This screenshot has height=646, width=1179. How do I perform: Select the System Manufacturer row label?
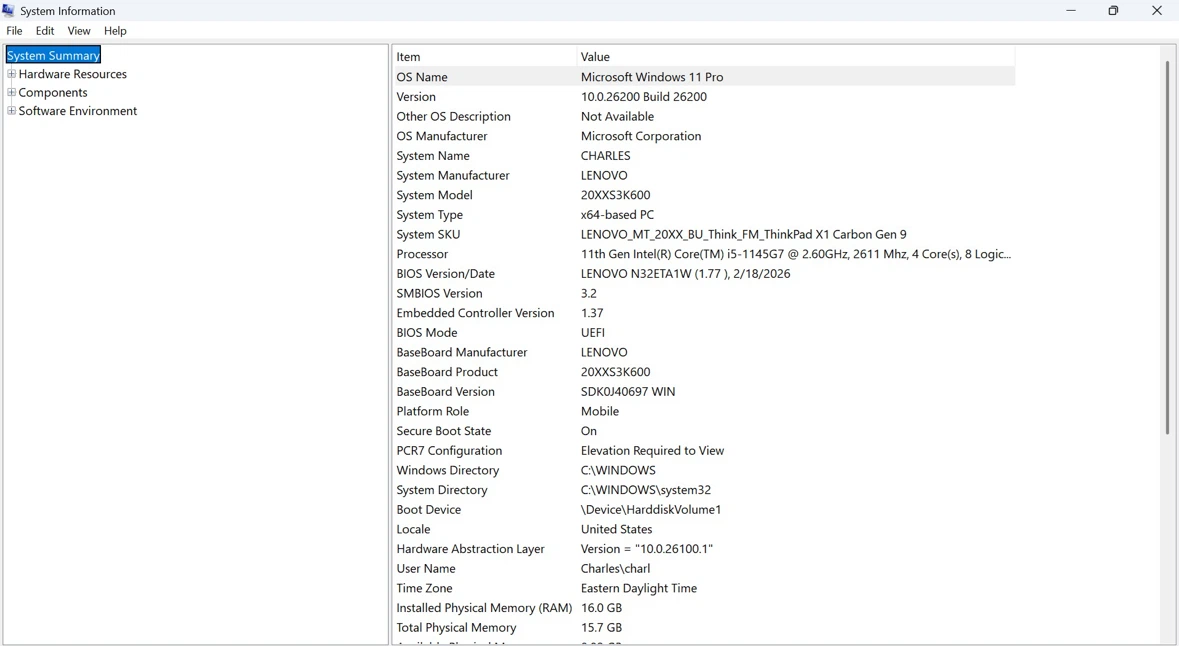point(453,175)
